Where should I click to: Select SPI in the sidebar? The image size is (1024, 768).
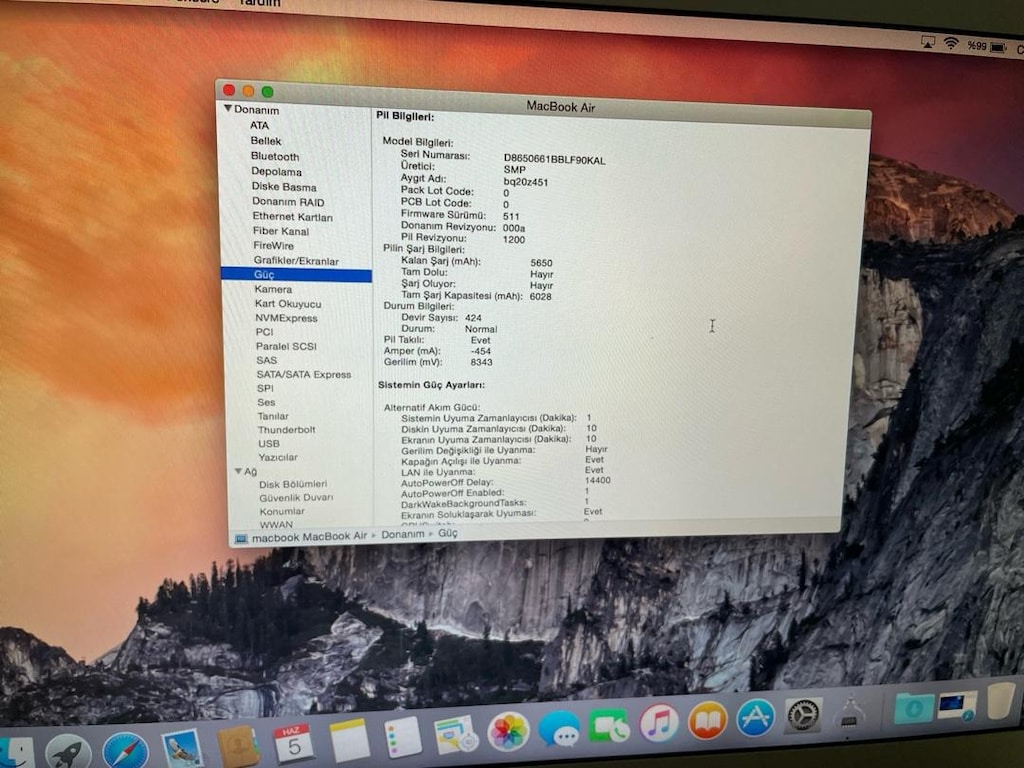(x=265, y=388)
